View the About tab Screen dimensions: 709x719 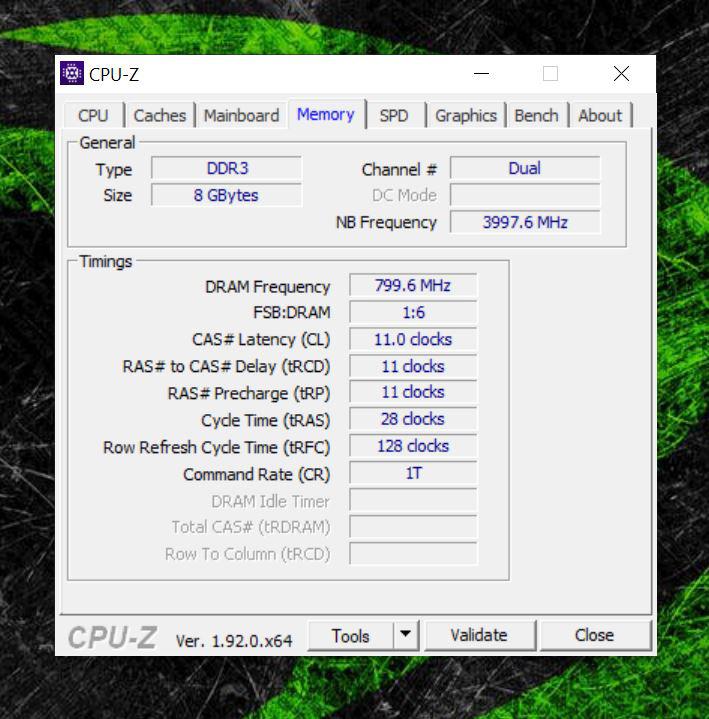600,115
